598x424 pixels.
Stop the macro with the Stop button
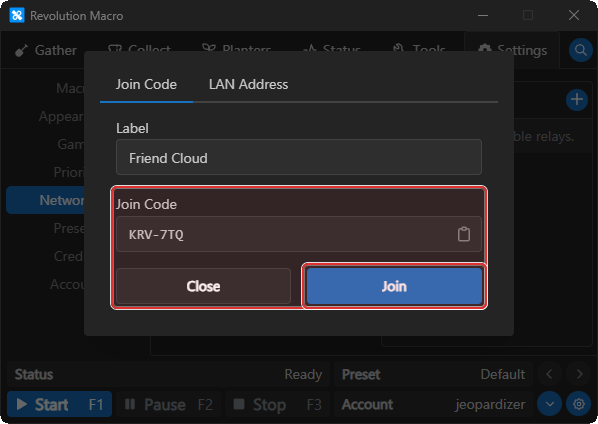point(277,404)
